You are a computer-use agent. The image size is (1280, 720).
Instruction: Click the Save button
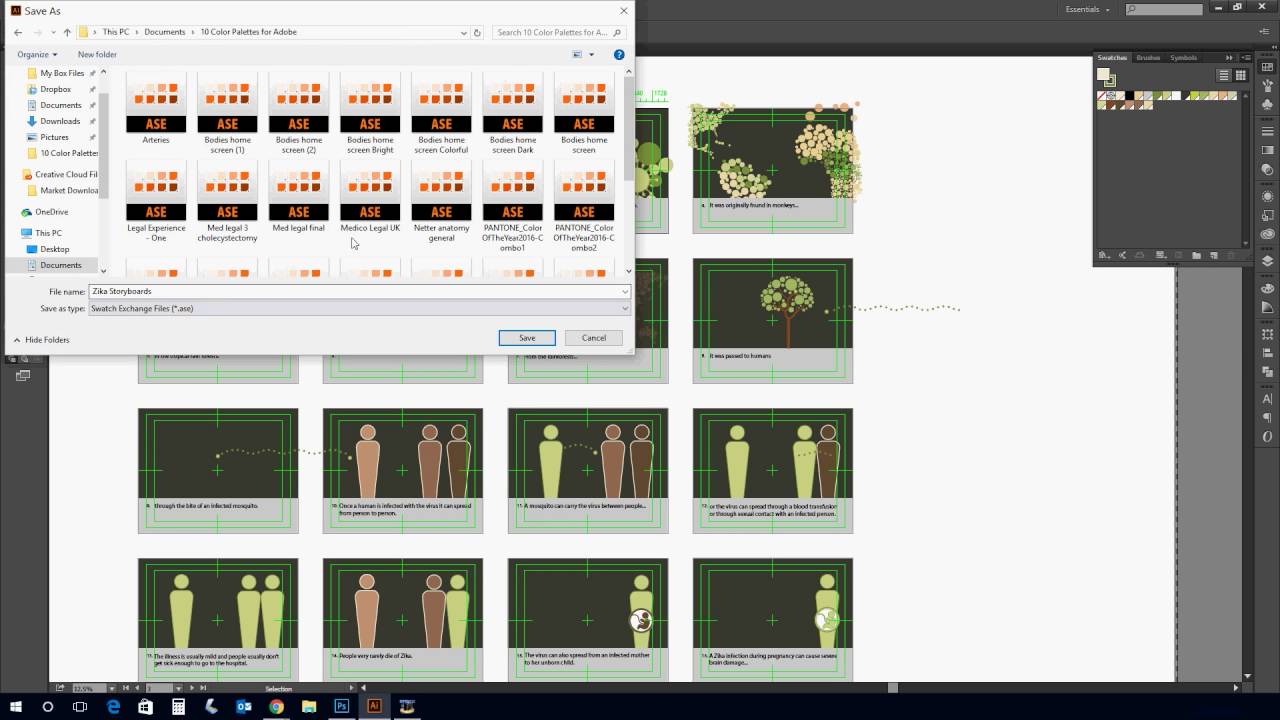pyautogui.click(x=527, y=338)
